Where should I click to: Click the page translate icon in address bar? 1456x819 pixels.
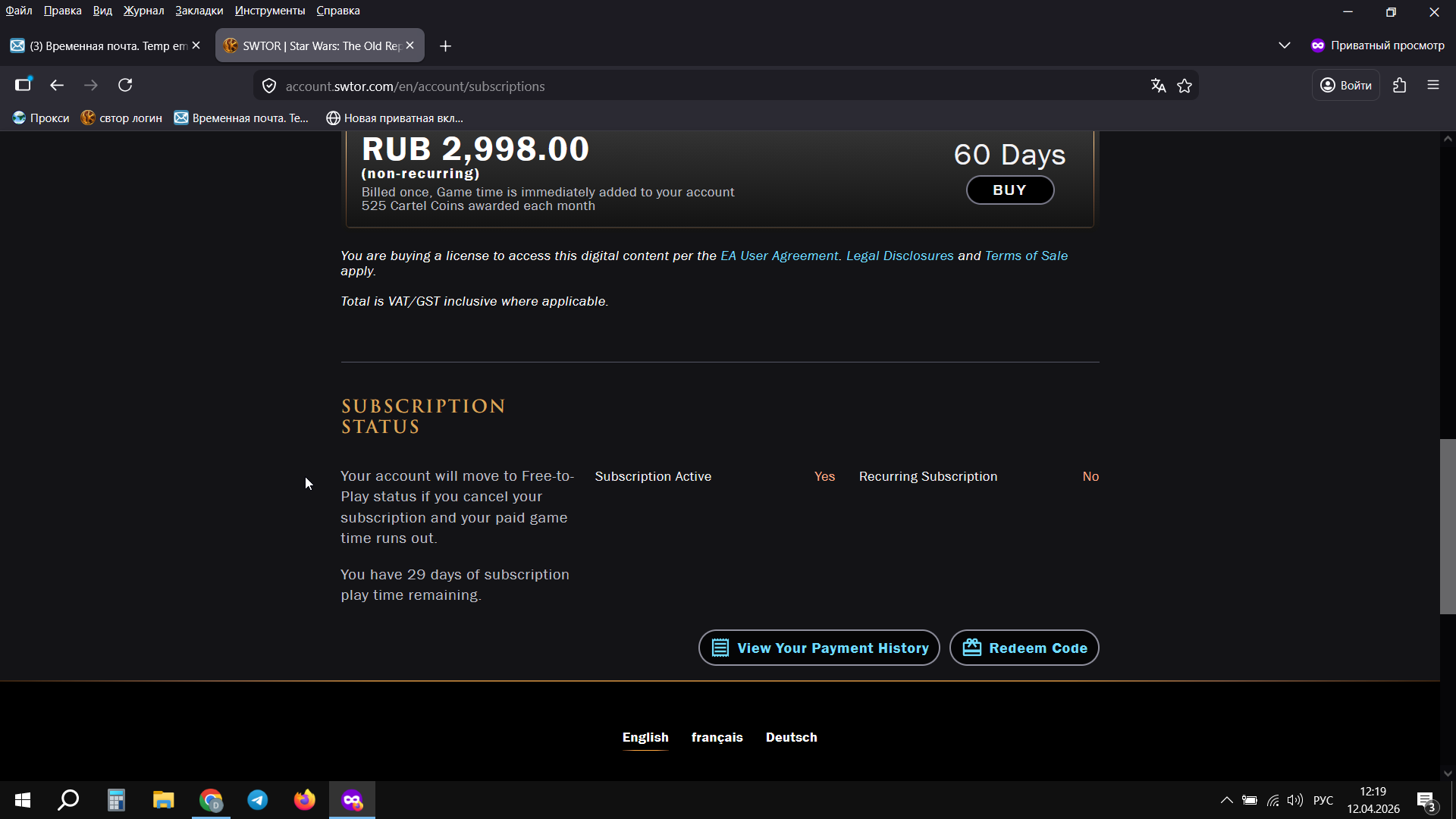click(x=1158, y=86)
